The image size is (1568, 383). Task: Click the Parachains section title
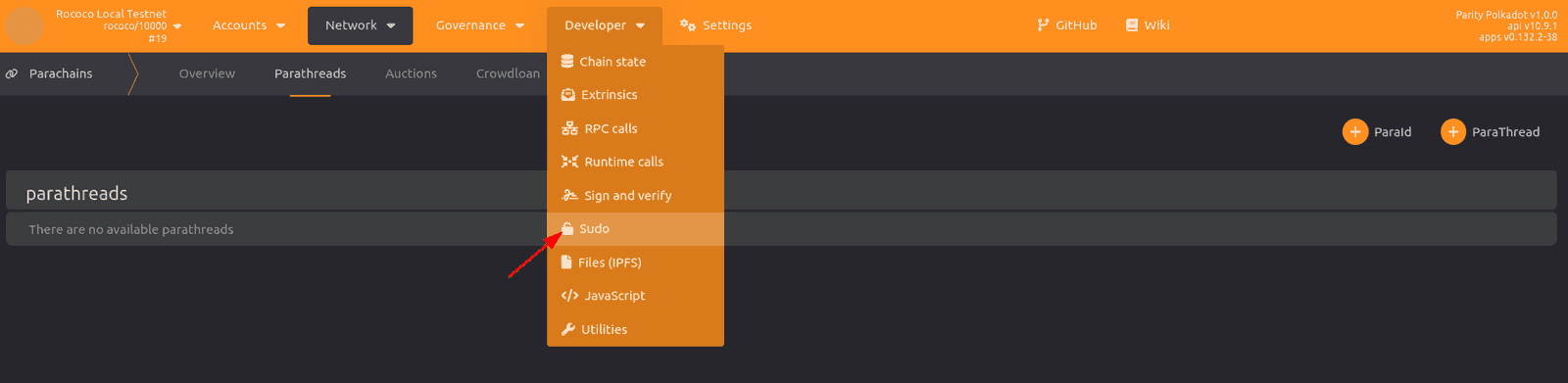pos(61,73)
